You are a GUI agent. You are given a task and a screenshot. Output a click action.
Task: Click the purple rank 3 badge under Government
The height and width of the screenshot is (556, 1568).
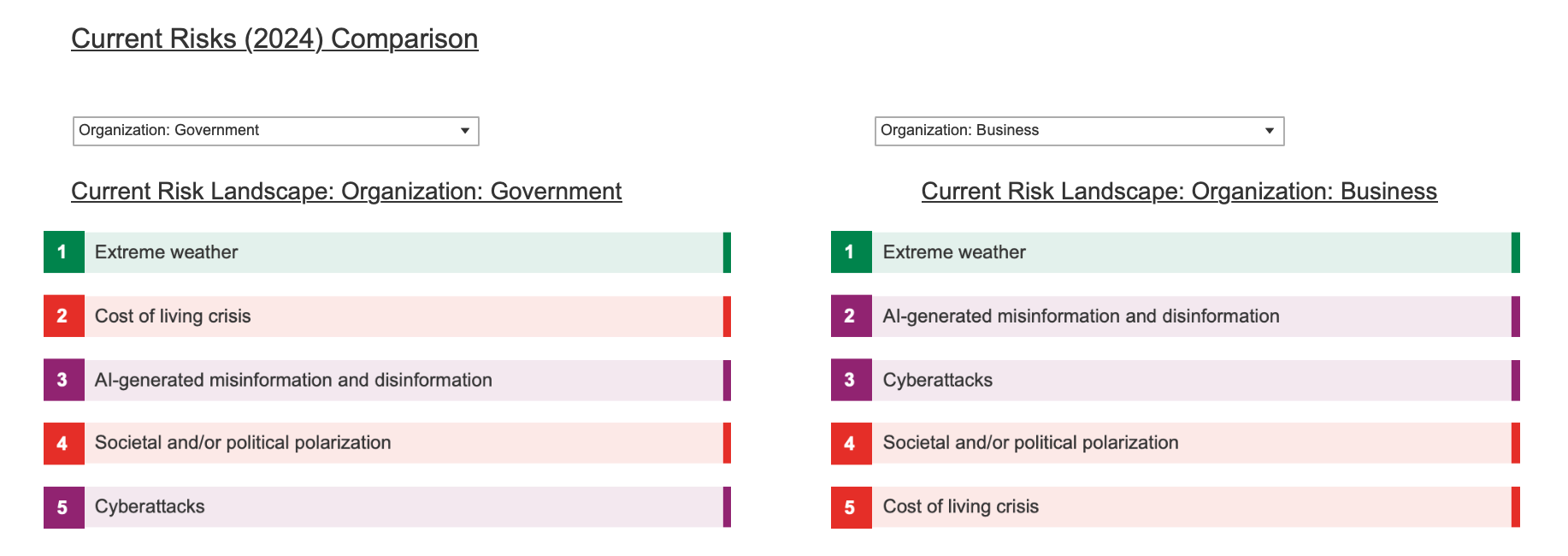[x=64, y=380]
